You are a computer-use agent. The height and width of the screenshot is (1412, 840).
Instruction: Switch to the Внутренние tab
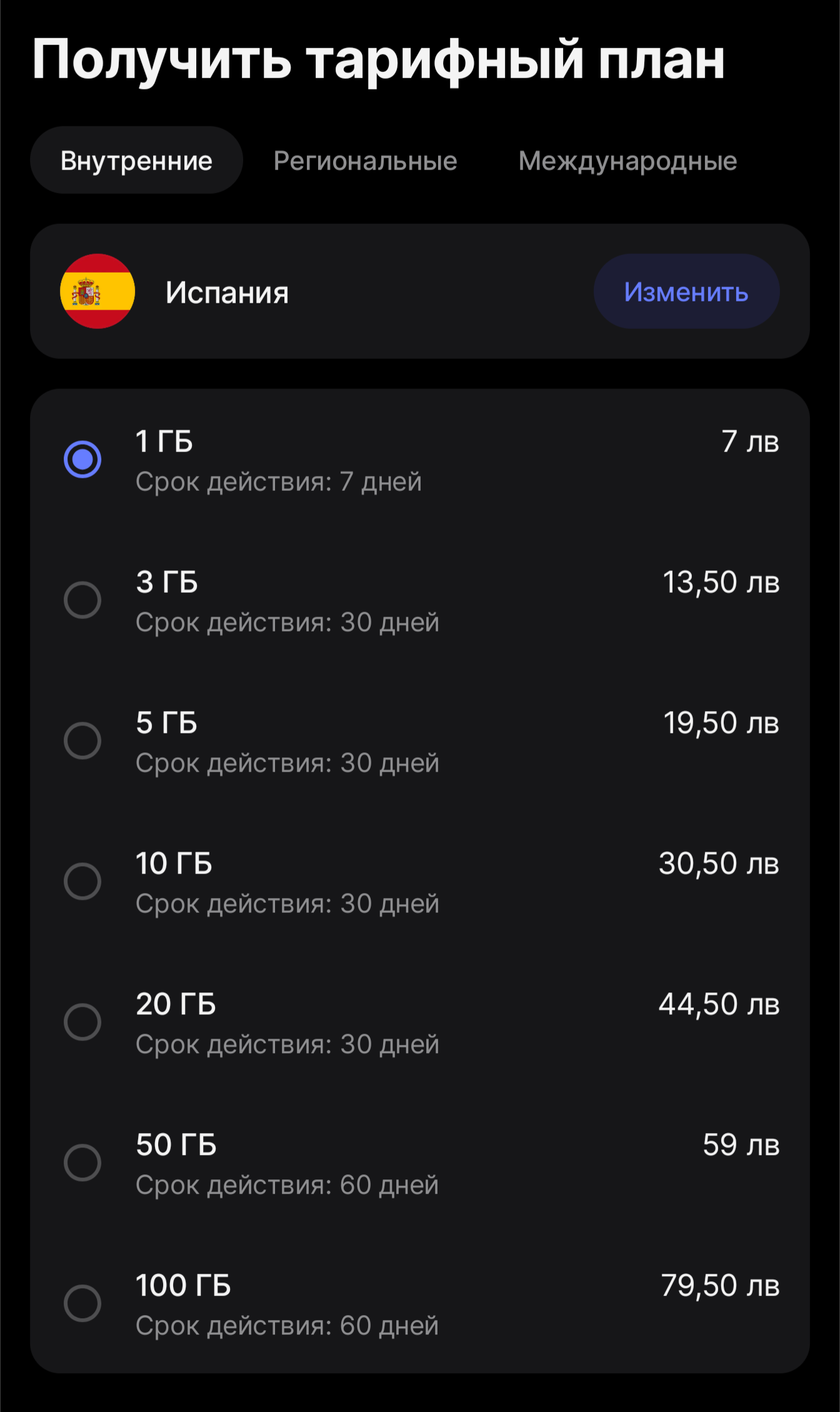[x=136, y=161]
